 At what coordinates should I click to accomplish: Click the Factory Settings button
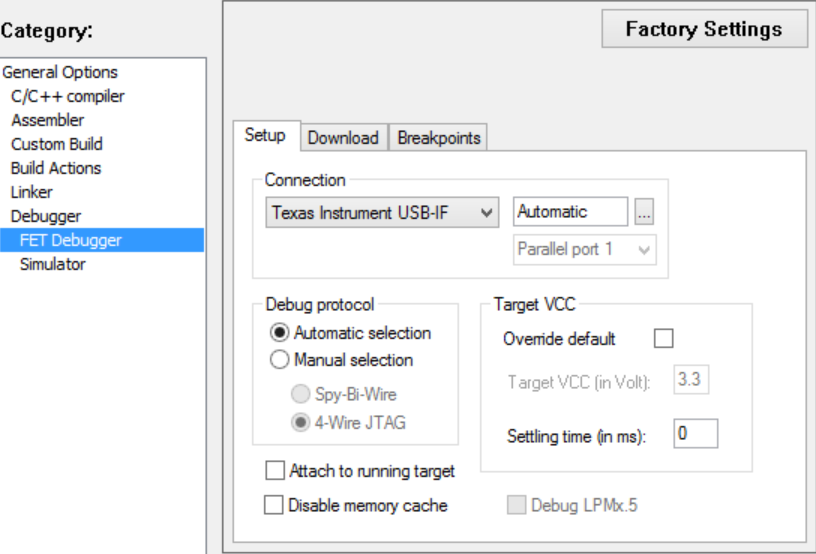pos(703,29)
